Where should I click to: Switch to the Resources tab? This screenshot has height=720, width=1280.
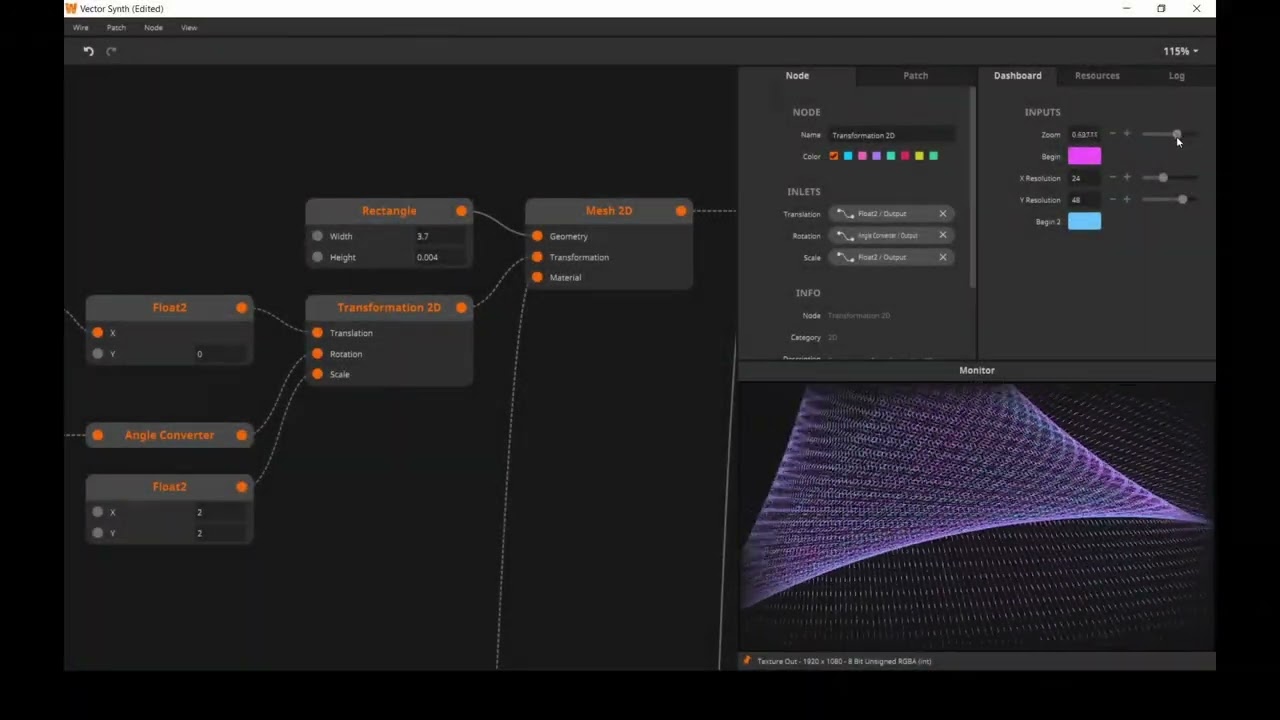(x=1096, y=76)
